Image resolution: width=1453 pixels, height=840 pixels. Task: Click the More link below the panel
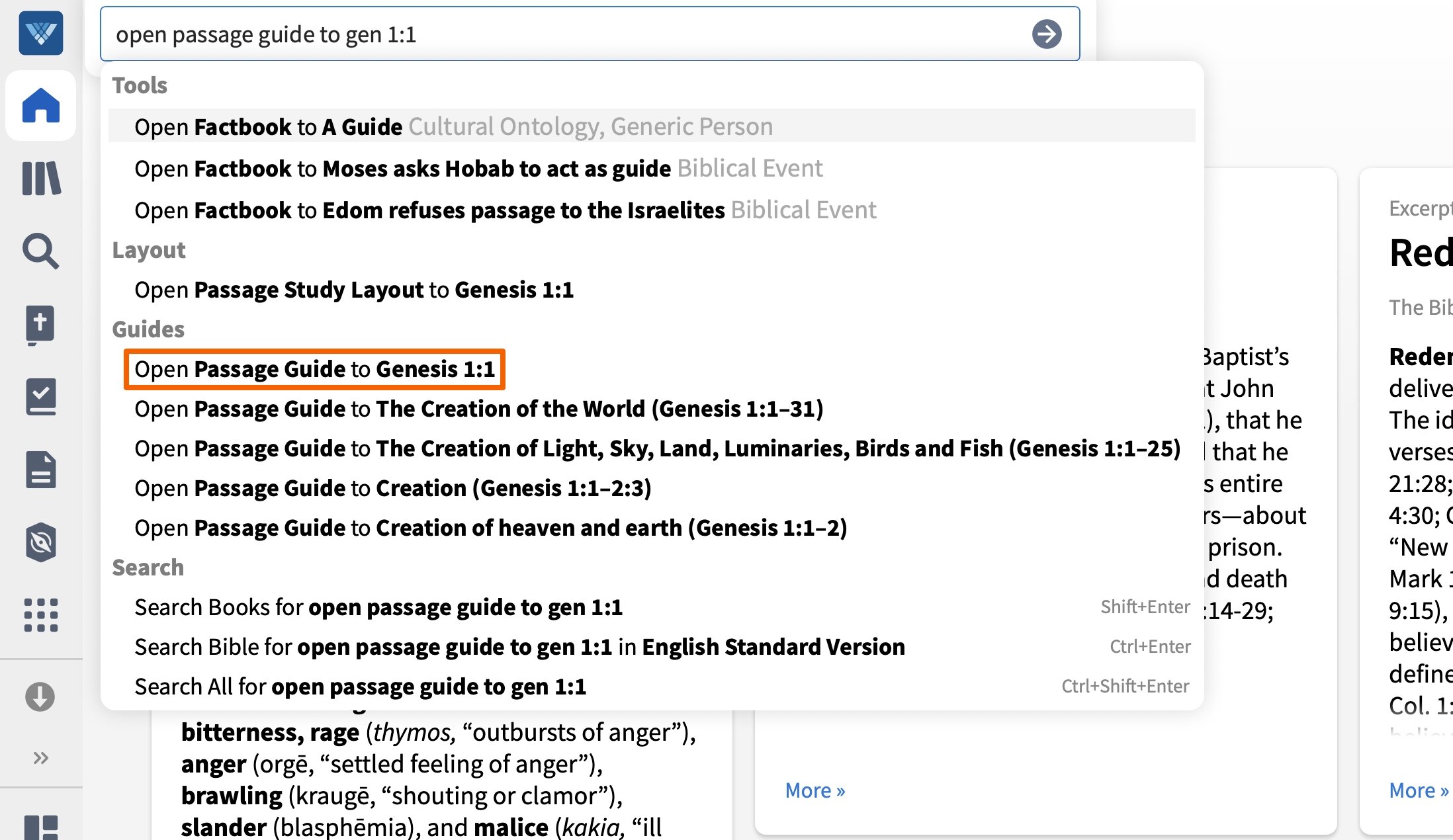pyautogui.click(x=815, y=789)
